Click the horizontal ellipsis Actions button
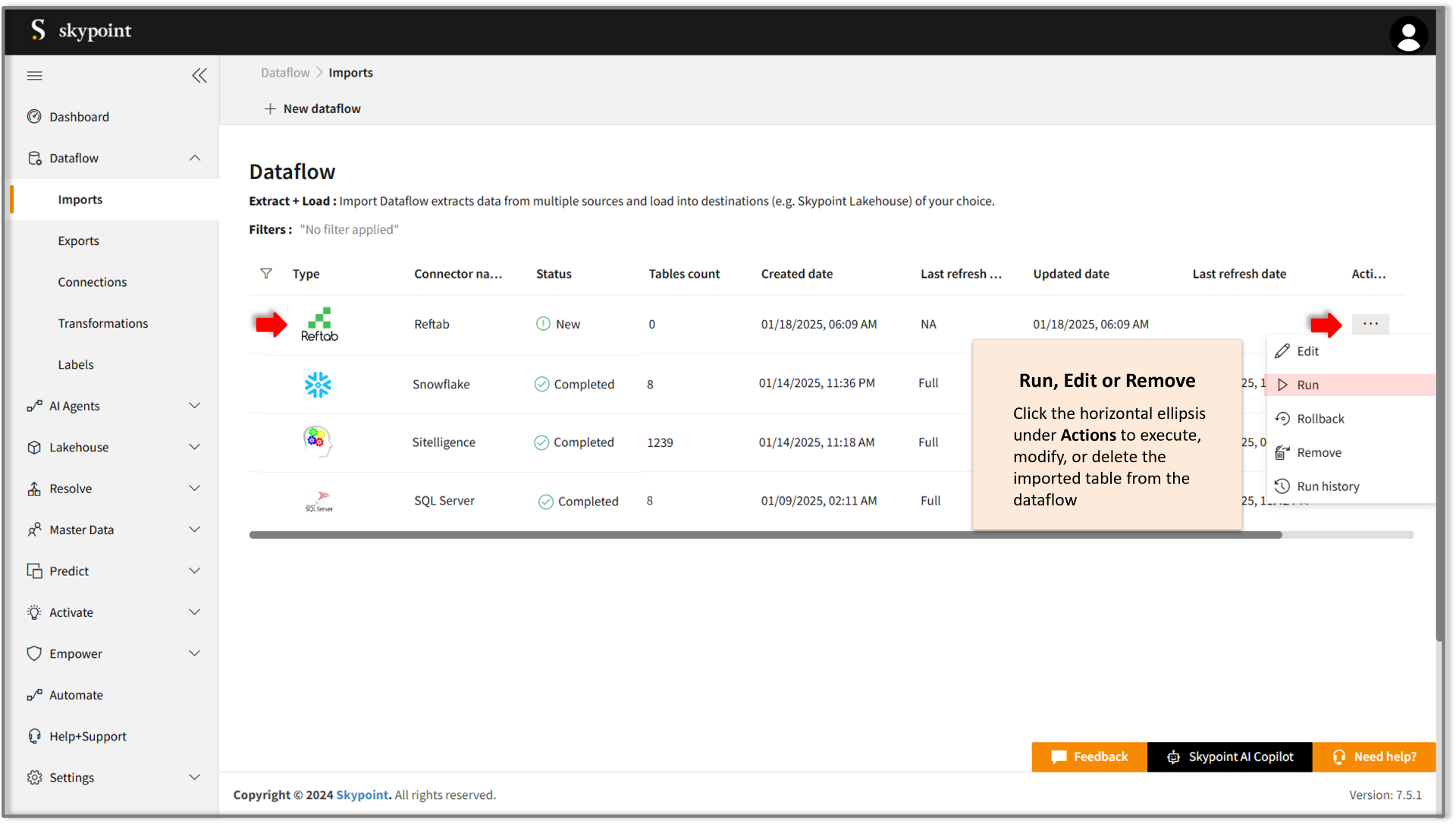This screenshot has height=824, width=1456. point(1370,324)
